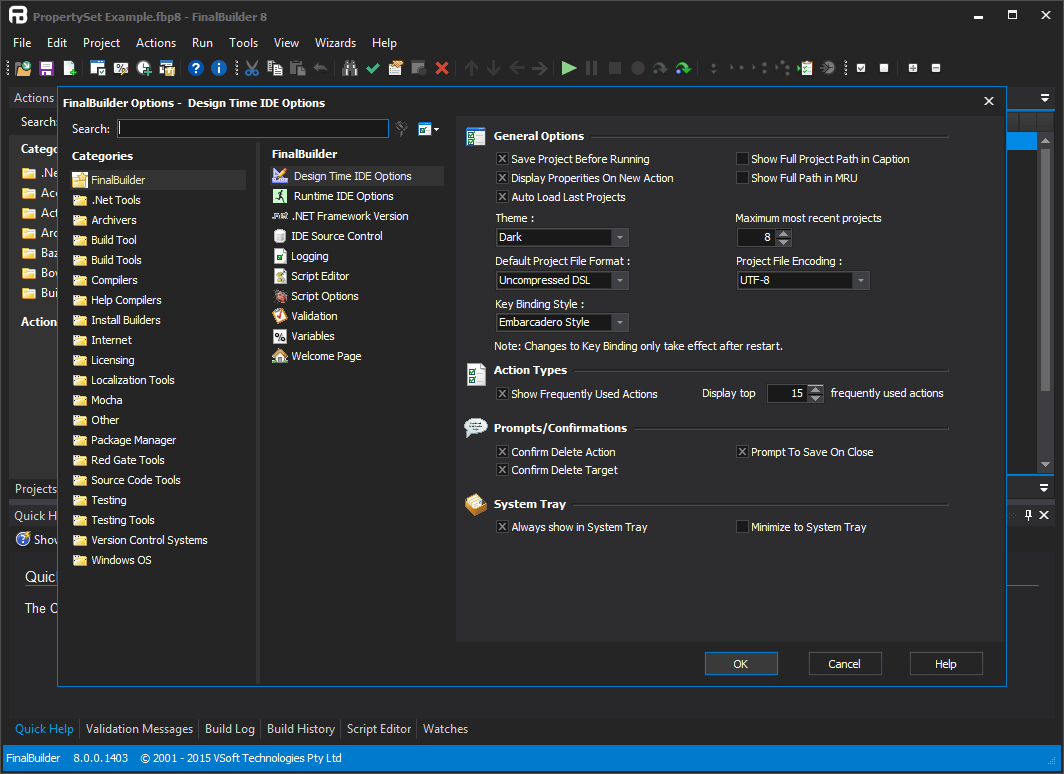Click the copy toolbar icon
This screenshot has width=1064, height=774.
275,68
